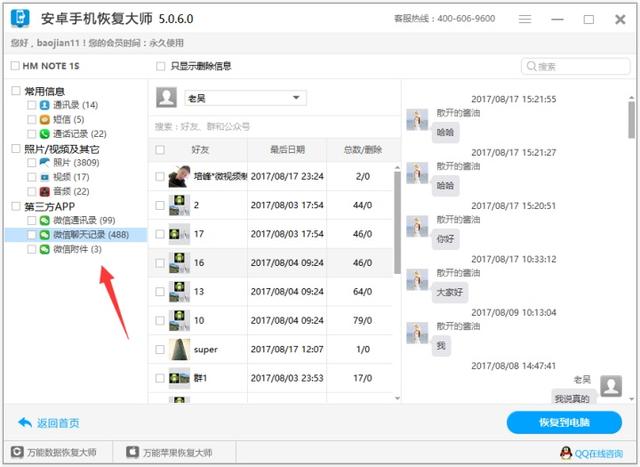Click the SMS icon next to 短信 (5)
Image resolution: width=640 pixels, height=467 pixels.
click(x=44, y=120)
